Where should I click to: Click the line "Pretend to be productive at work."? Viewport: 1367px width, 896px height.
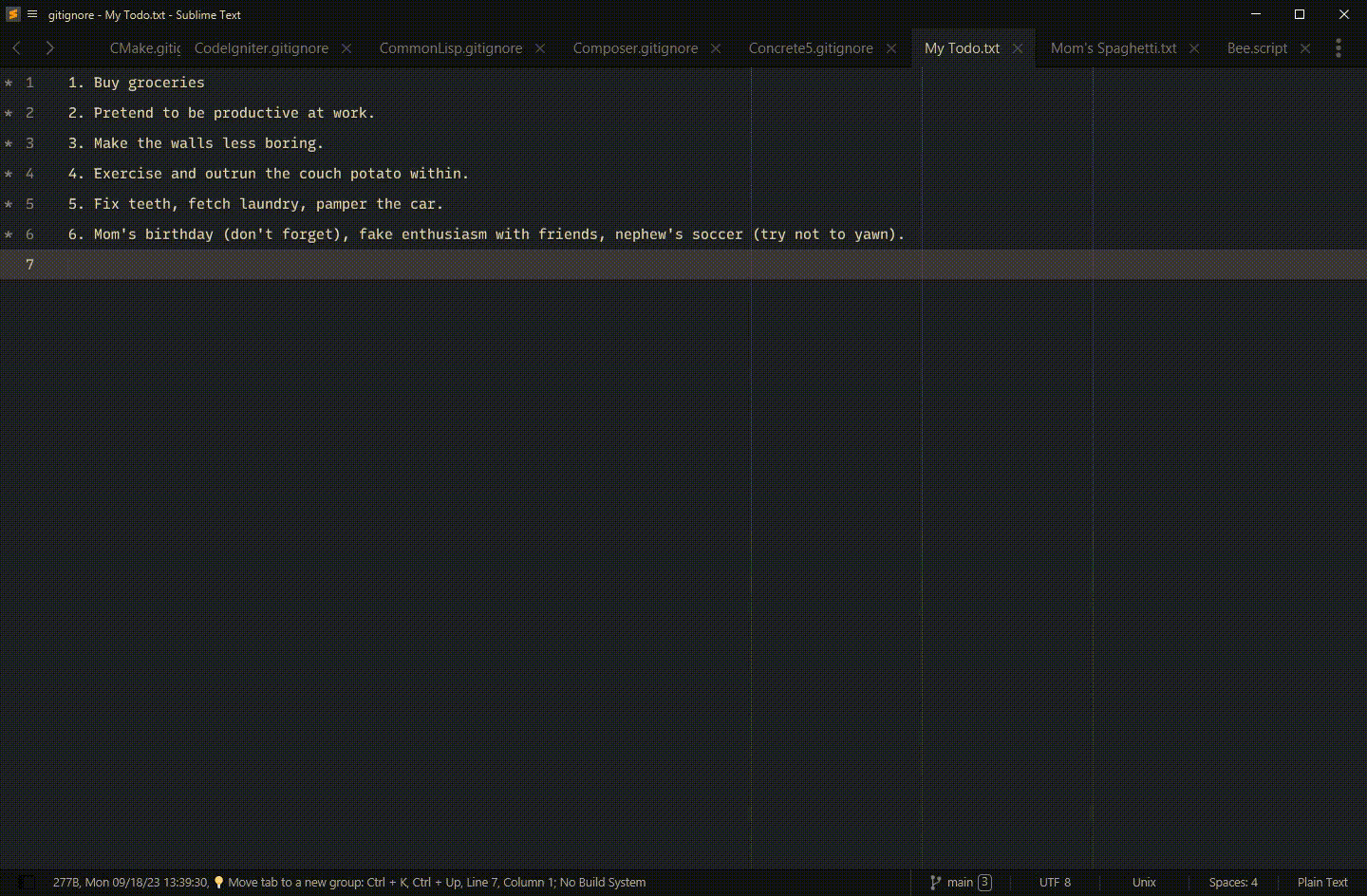234,113
